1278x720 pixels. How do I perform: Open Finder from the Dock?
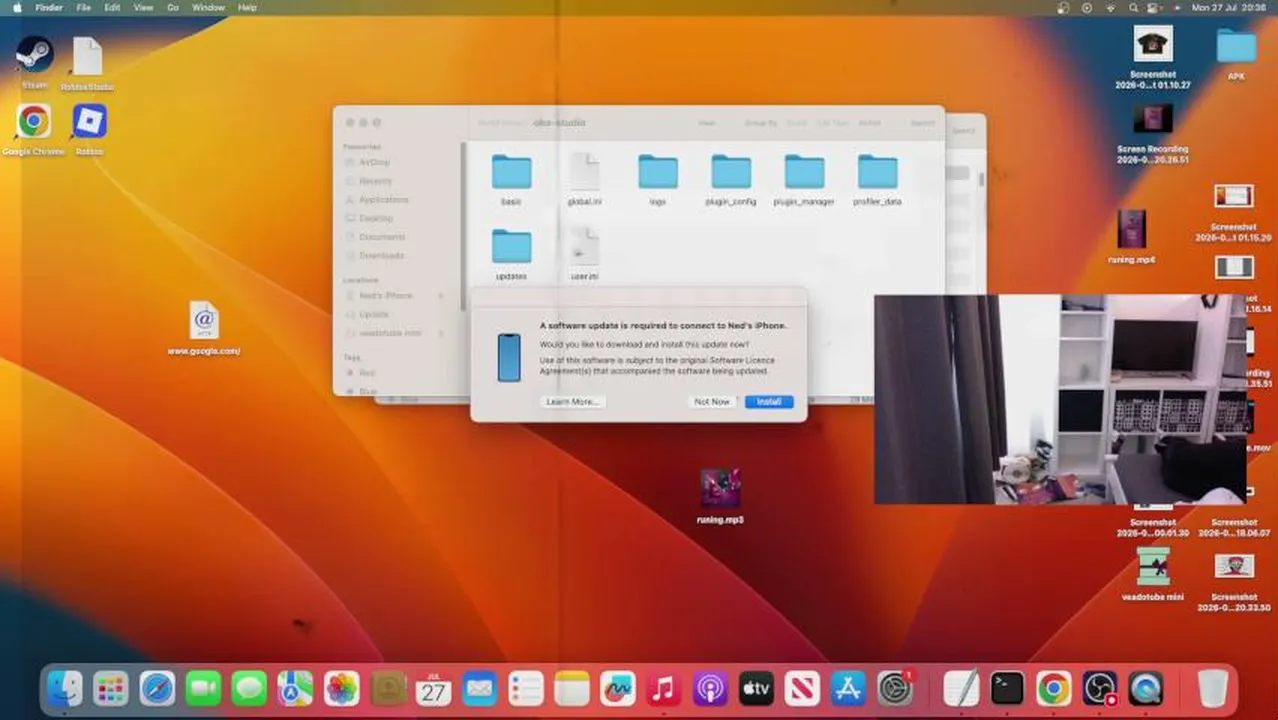click(x=65, y=688)
